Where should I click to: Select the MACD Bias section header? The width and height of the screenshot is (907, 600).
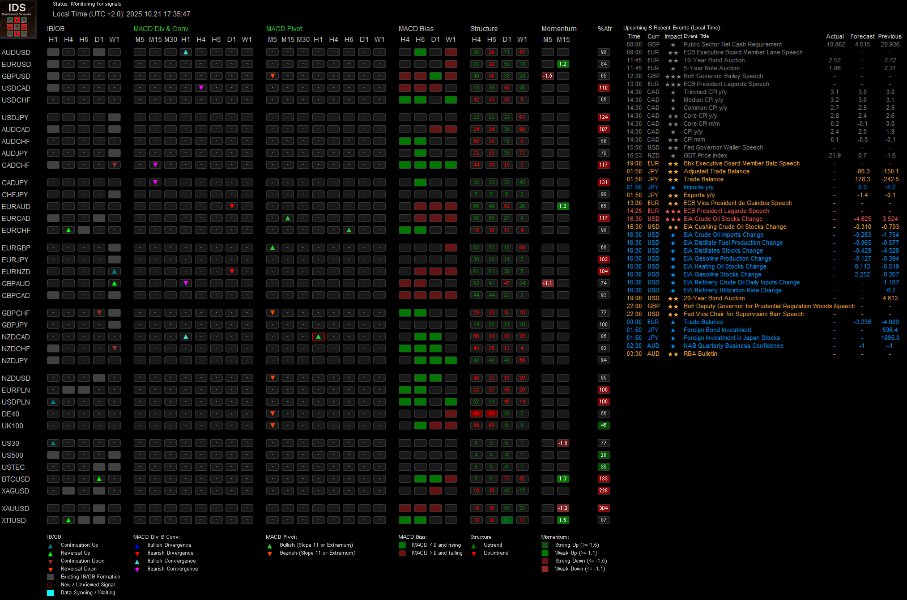pyautogui.click(x=416, y=28)
